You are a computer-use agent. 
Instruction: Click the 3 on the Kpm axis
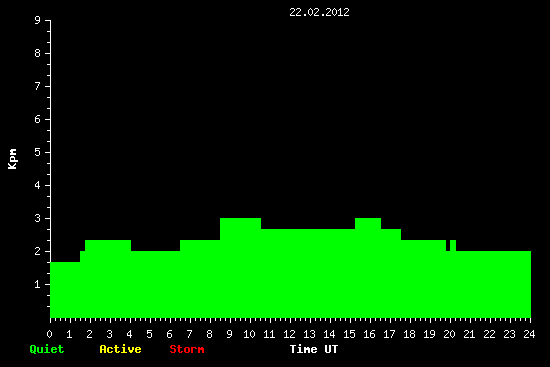click(x=38, y=218)
